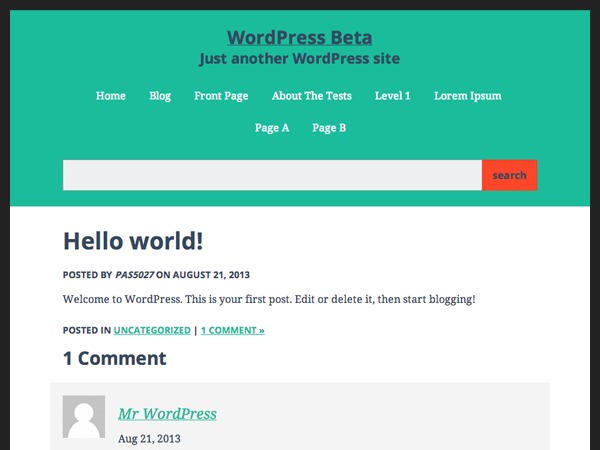Click the Mr WordPress avatar image
This screenshot has height=450, width=600.
click(84, 417)
